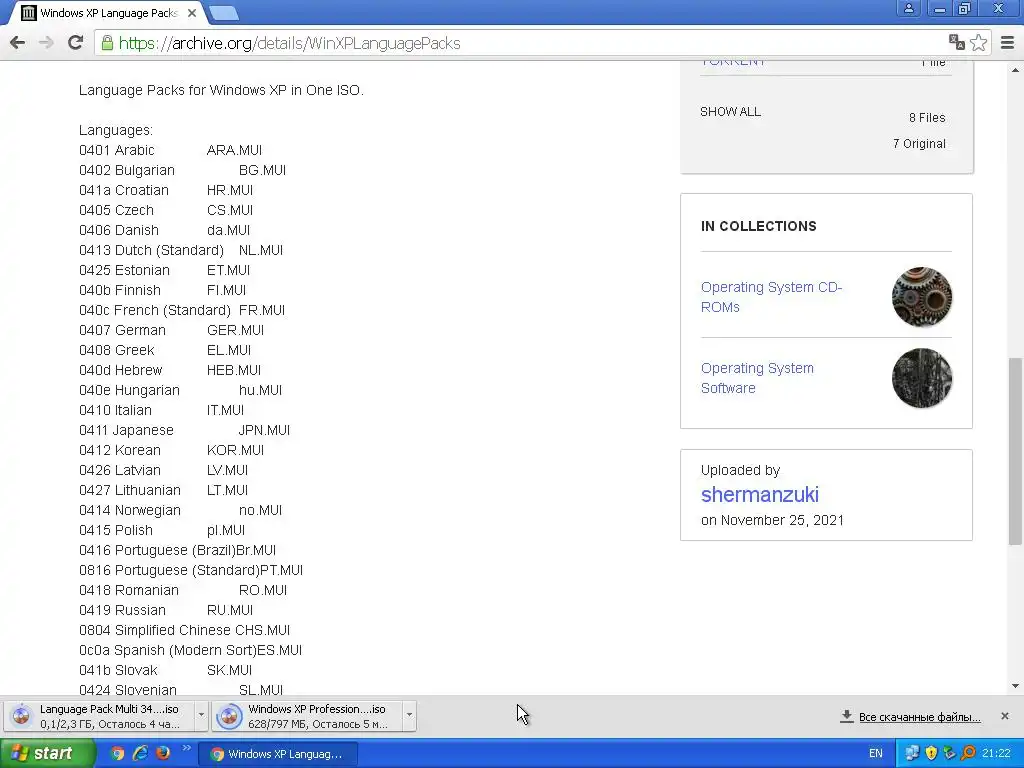1024x768 pixels.
Task: Click the text '0419 Russian'
Action: click(x=122, y=611)
